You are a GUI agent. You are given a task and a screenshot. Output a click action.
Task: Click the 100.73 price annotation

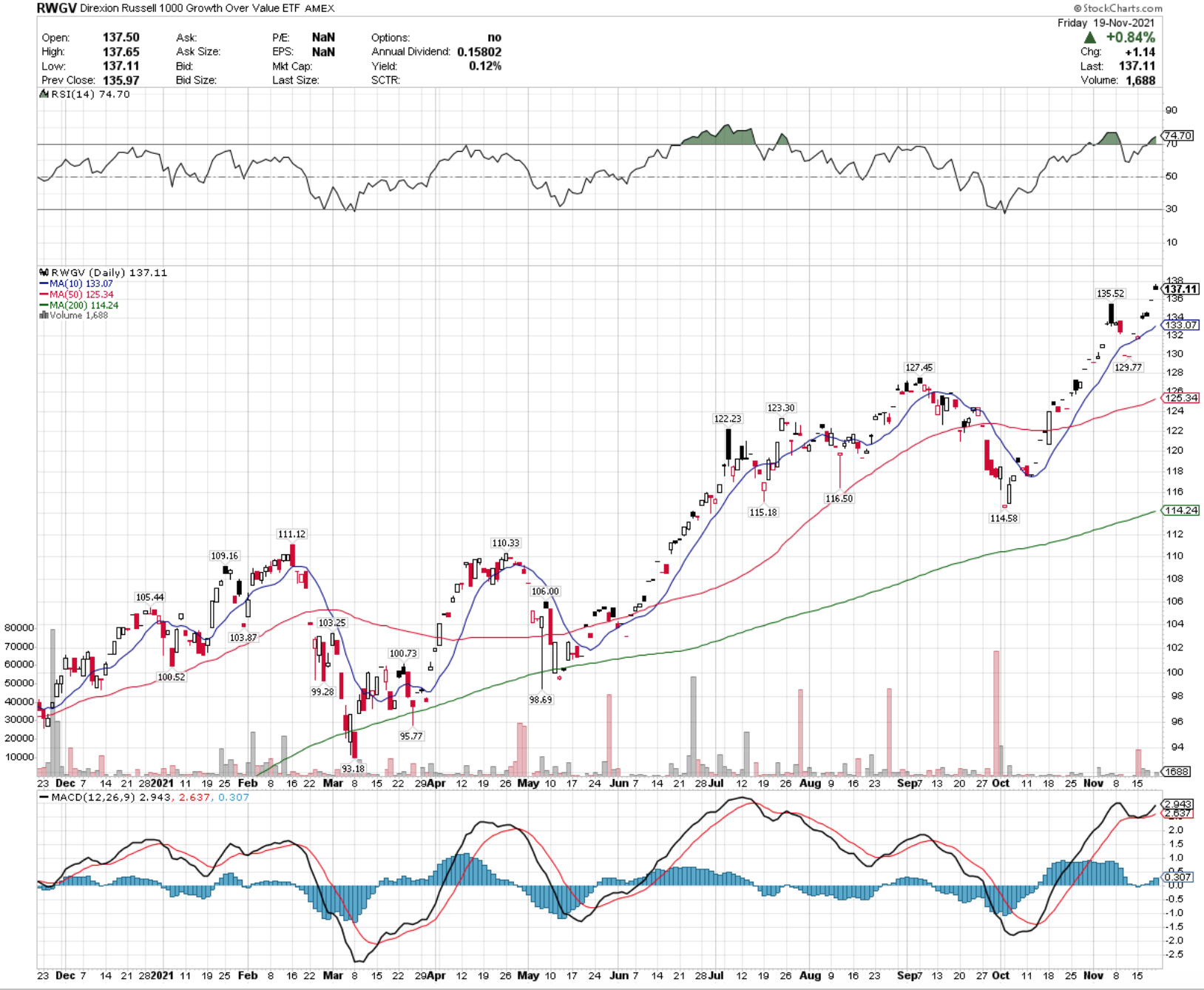coord(403,653)
